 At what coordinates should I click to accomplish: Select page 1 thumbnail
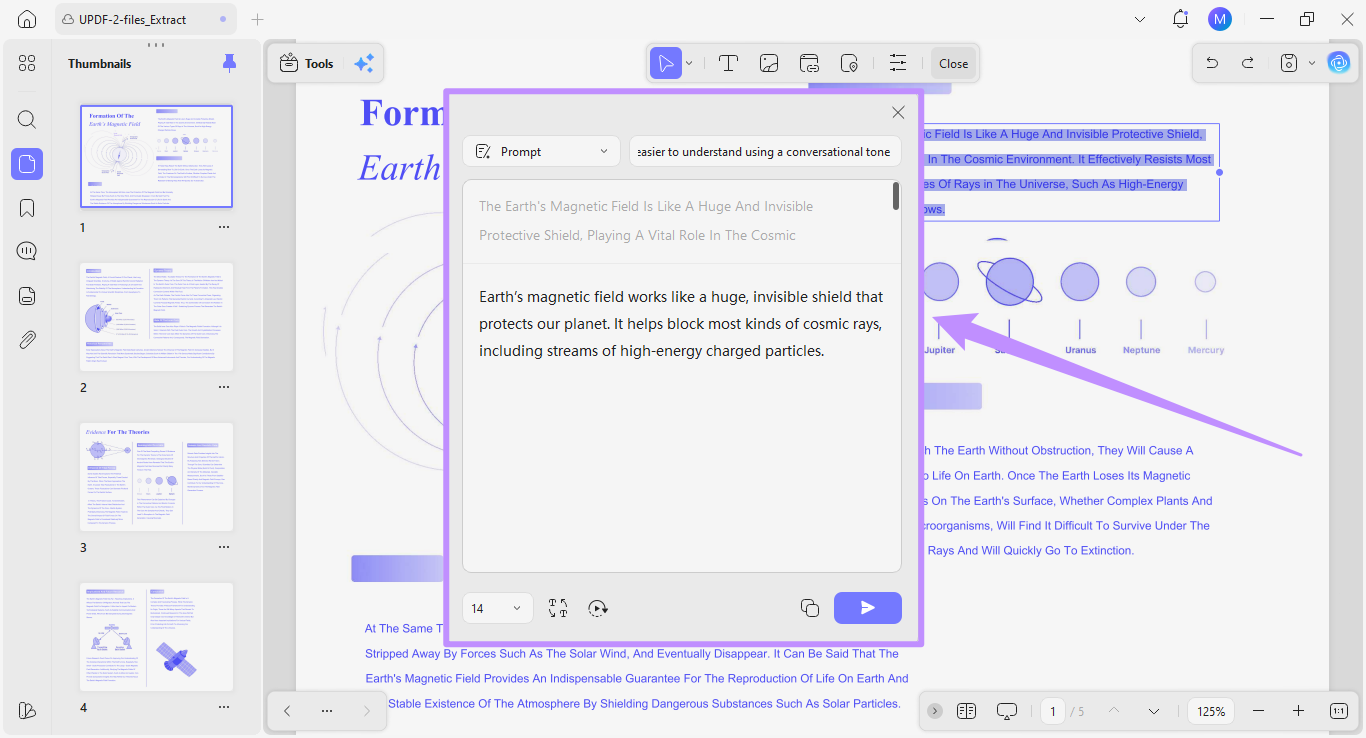pos(157,156)
